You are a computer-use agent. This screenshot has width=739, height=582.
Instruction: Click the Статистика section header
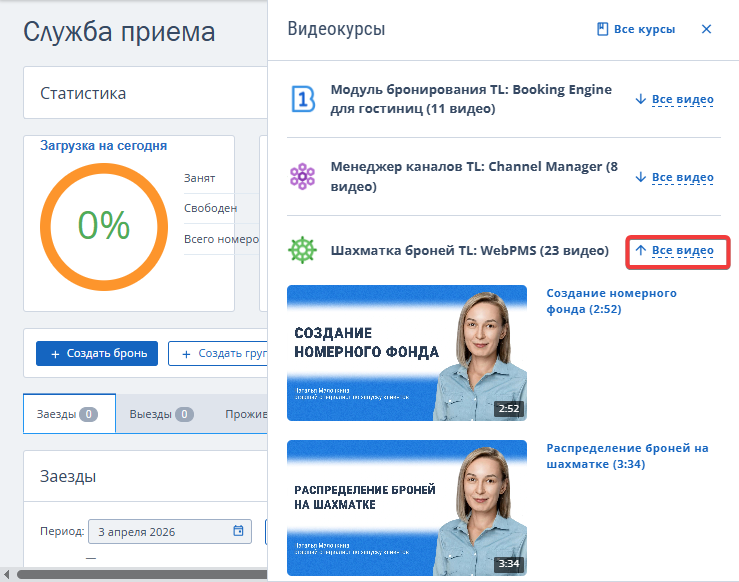(83, 93)
